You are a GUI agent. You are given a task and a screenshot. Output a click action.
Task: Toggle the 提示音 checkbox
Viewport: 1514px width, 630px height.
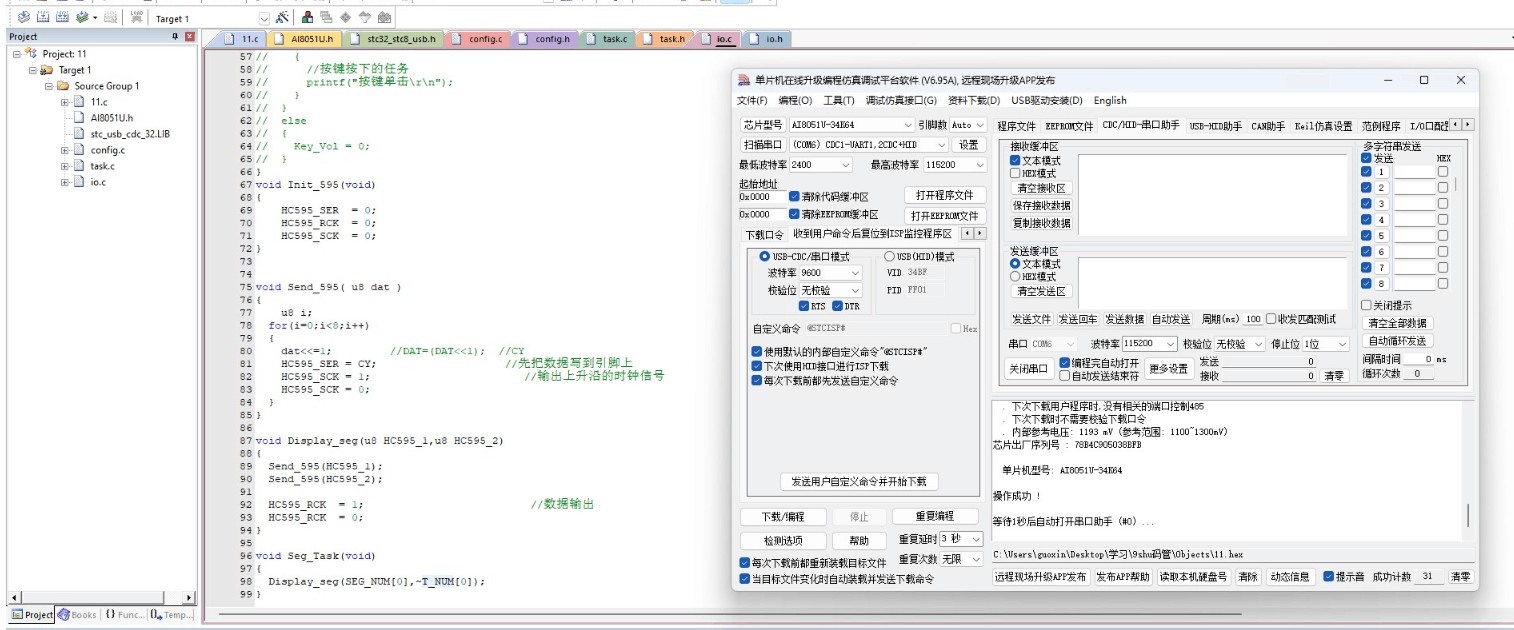(1328, 577)
